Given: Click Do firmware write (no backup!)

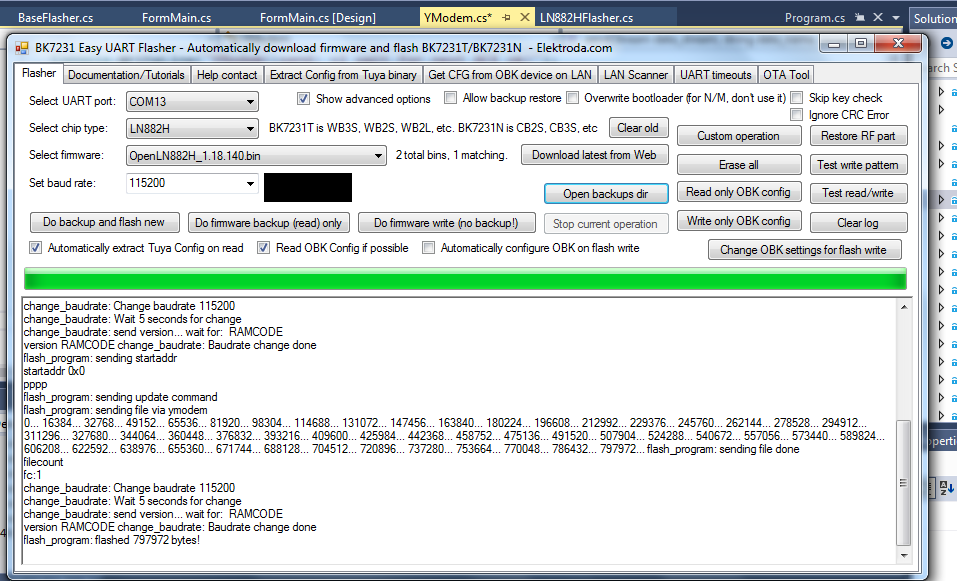Looking at the screenshot, I should pyautogui.click(x=446, y=223).
